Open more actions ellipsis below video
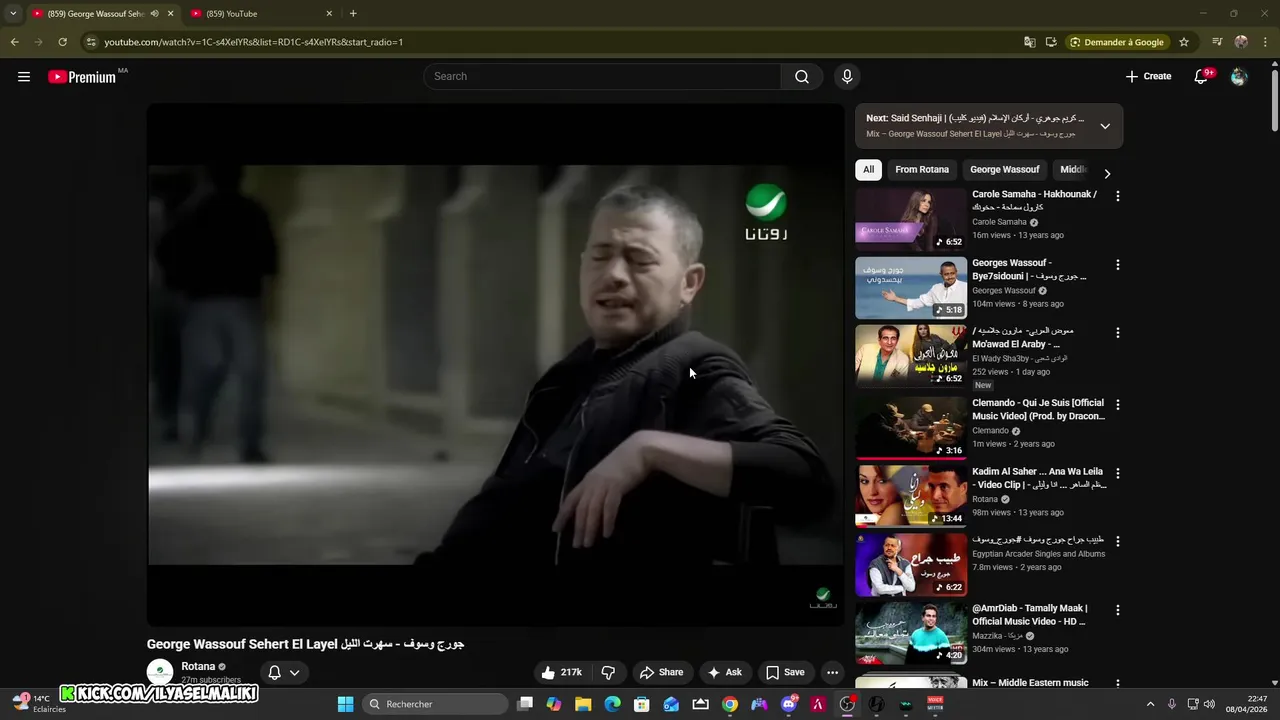Image resolution: width=1280 pixels, height=720 pixels. coord(832,673)
